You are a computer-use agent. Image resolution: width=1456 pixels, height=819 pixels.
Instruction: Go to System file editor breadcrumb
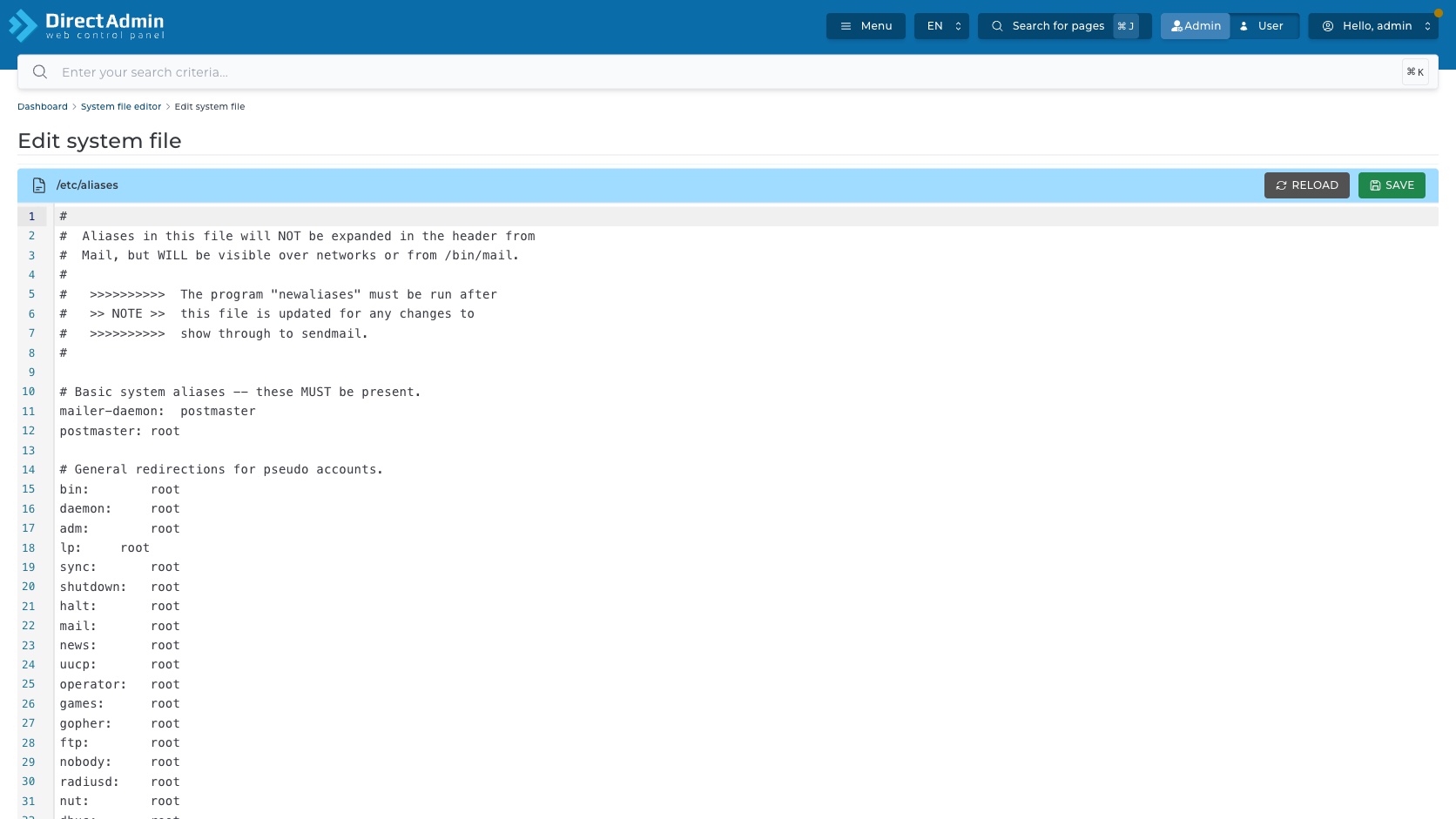tap(121, 106)
